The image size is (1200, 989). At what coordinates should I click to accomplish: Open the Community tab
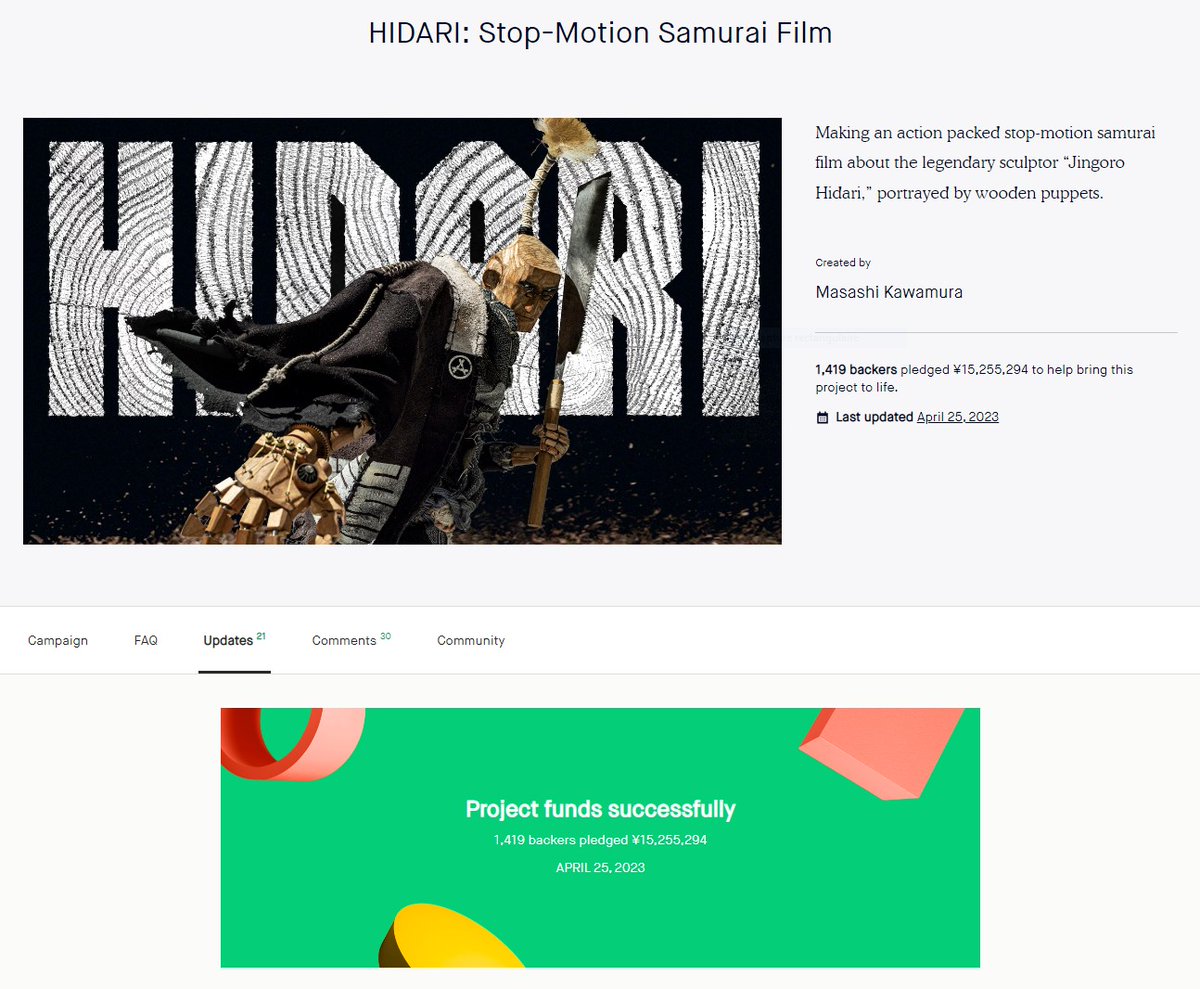471,641
